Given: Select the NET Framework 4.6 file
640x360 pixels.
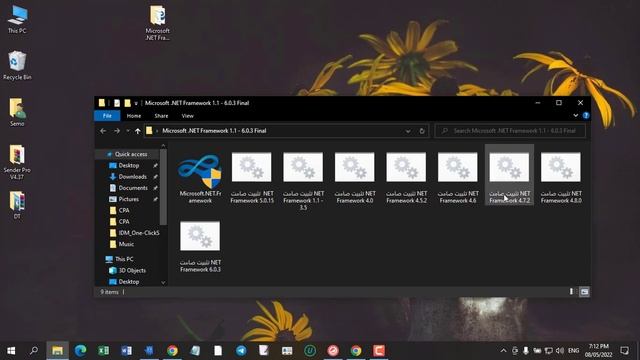Looking at the screenshot, I should [458, 178].
